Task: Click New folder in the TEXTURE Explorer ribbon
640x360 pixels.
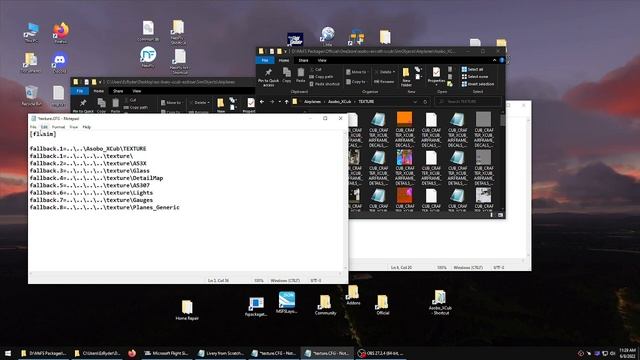Action: [406, 77]
